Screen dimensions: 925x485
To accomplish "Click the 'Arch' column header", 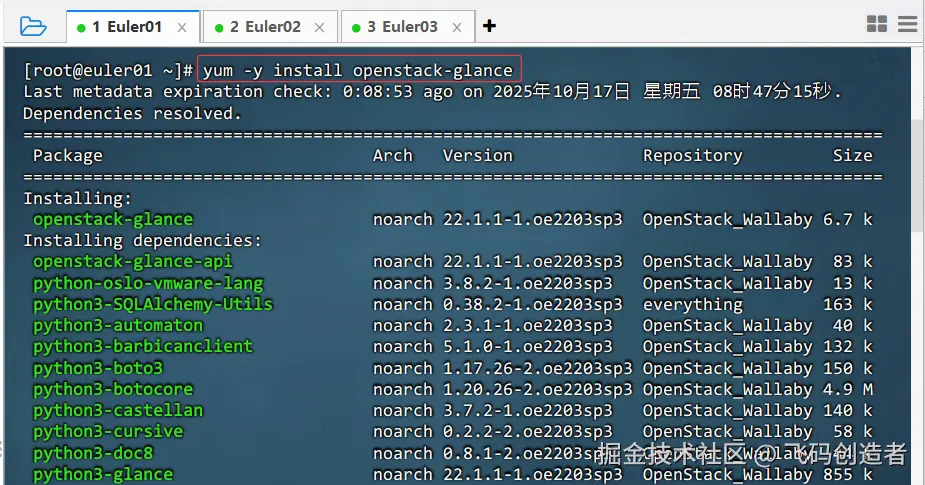I will tap(393, 156).
